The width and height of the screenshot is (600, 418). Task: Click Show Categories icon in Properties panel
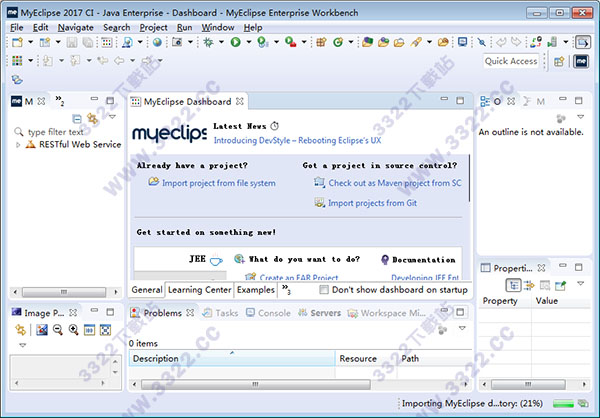click(x=513, y=285)
